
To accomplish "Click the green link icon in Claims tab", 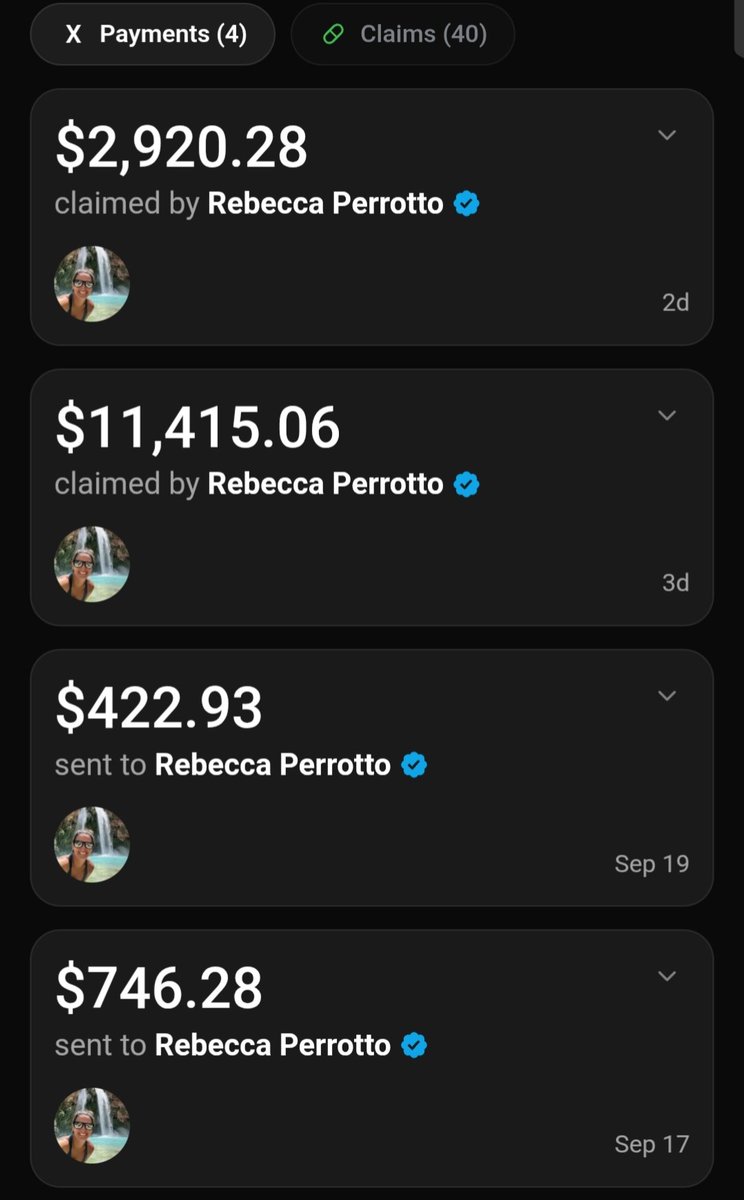I will tap(334, 35).
